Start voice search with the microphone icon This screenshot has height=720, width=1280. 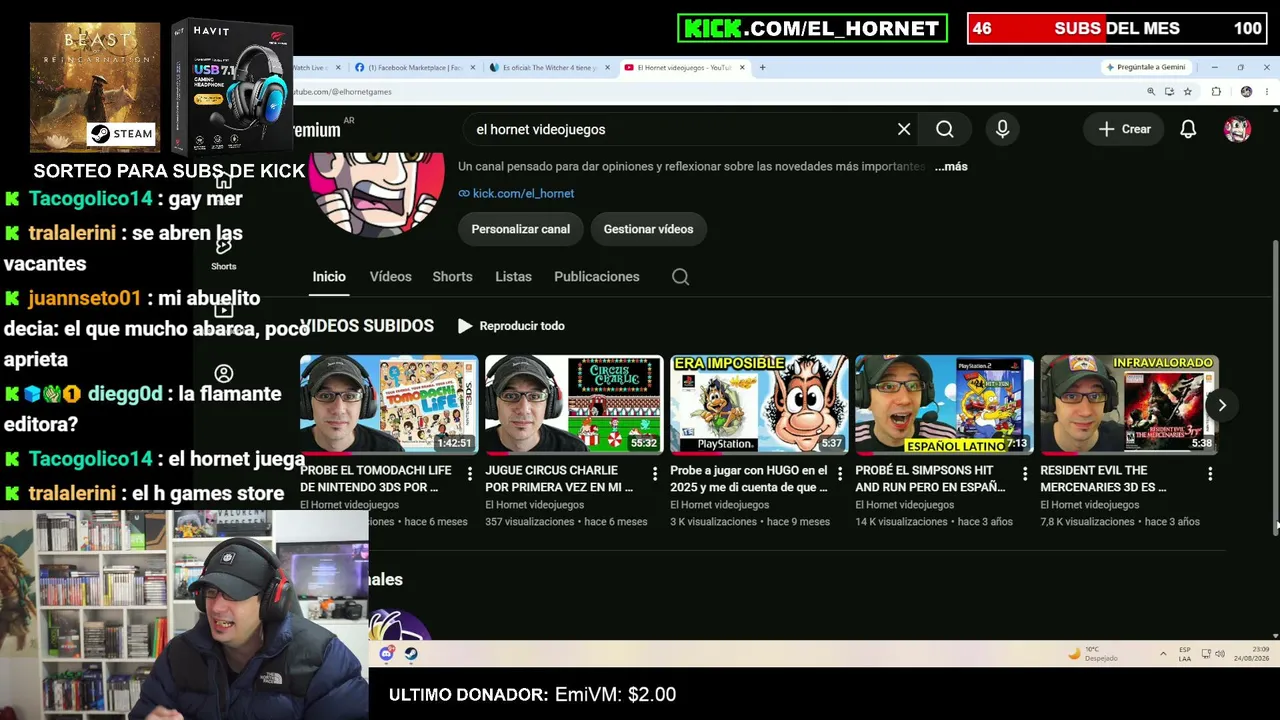[x=1002, y=129]
